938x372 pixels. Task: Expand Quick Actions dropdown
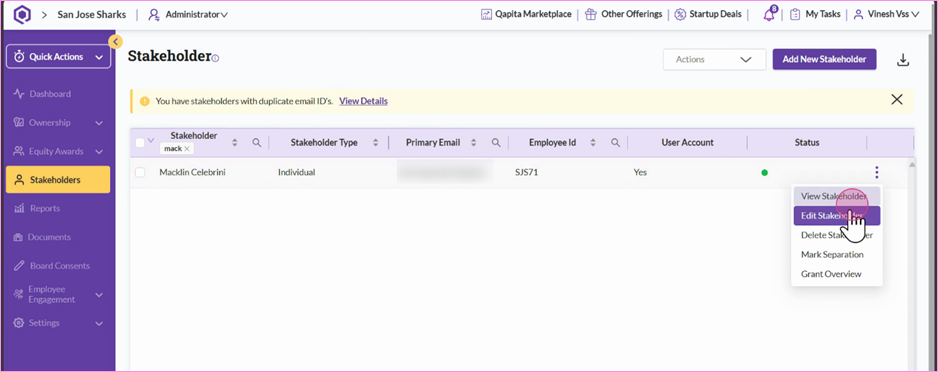59,57
